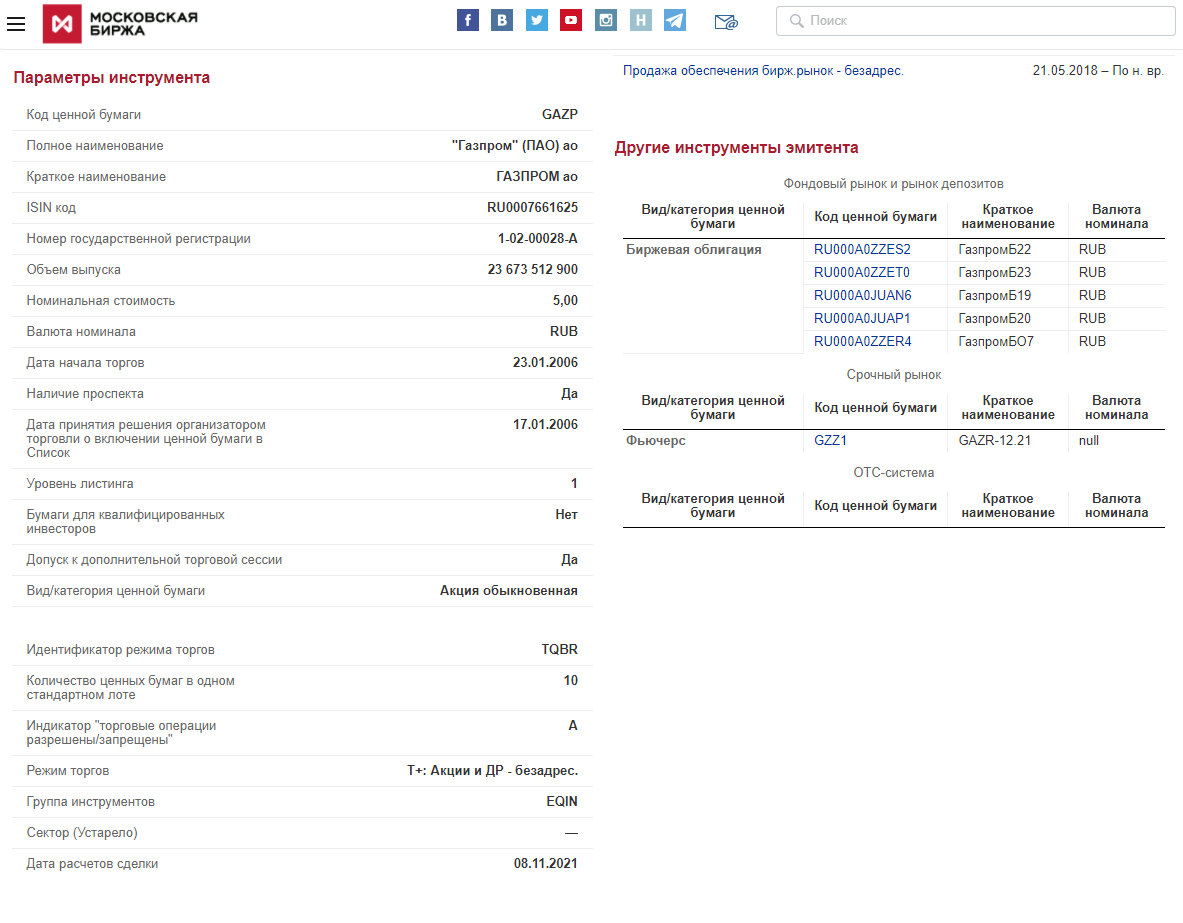Select the ISIN value RU0007661625

[532, 208]
